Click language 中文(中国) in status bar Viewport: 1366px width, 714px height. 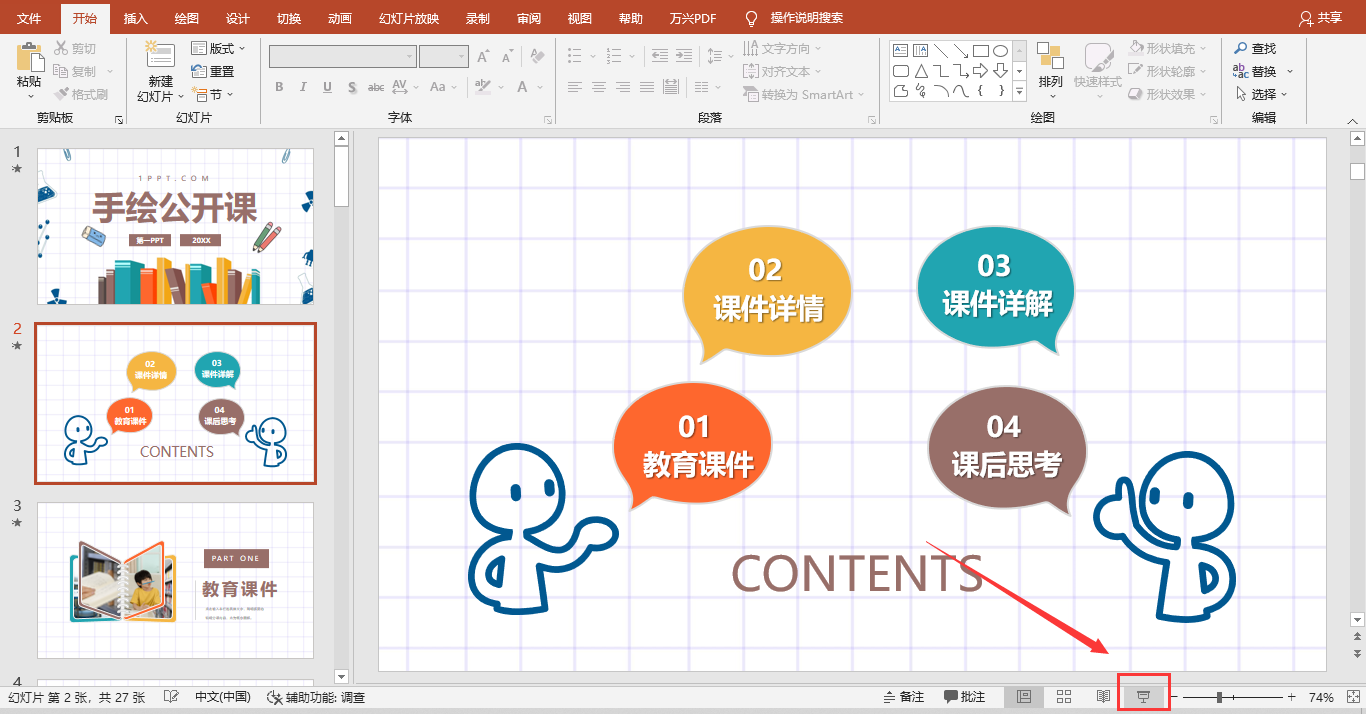point(222,697)
